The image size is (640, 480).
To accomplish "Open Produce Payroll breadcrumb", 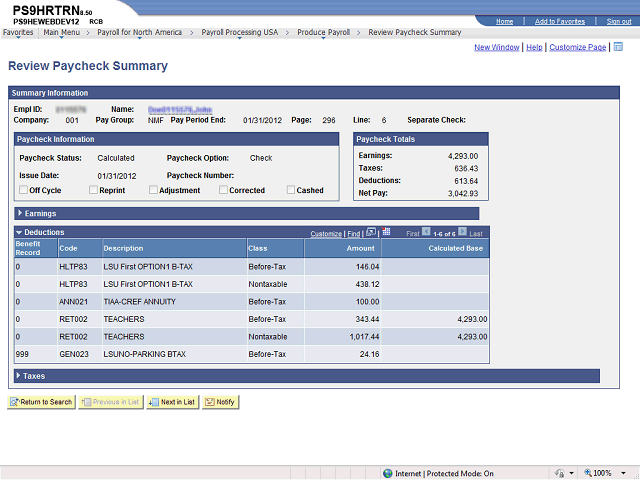I will (x=323, y=32).
